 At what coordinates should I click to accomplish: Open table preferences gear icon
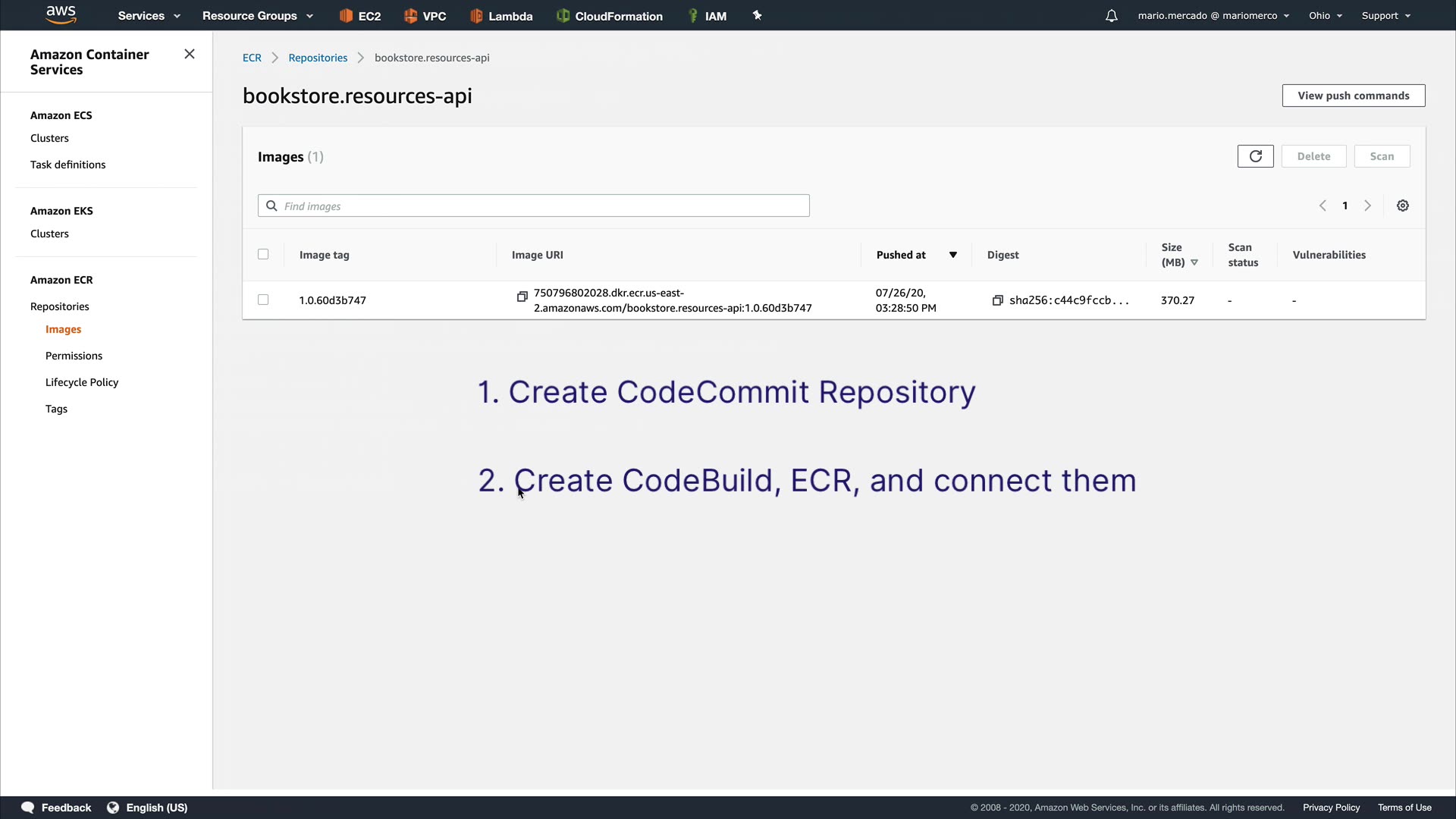point(1402,206)
